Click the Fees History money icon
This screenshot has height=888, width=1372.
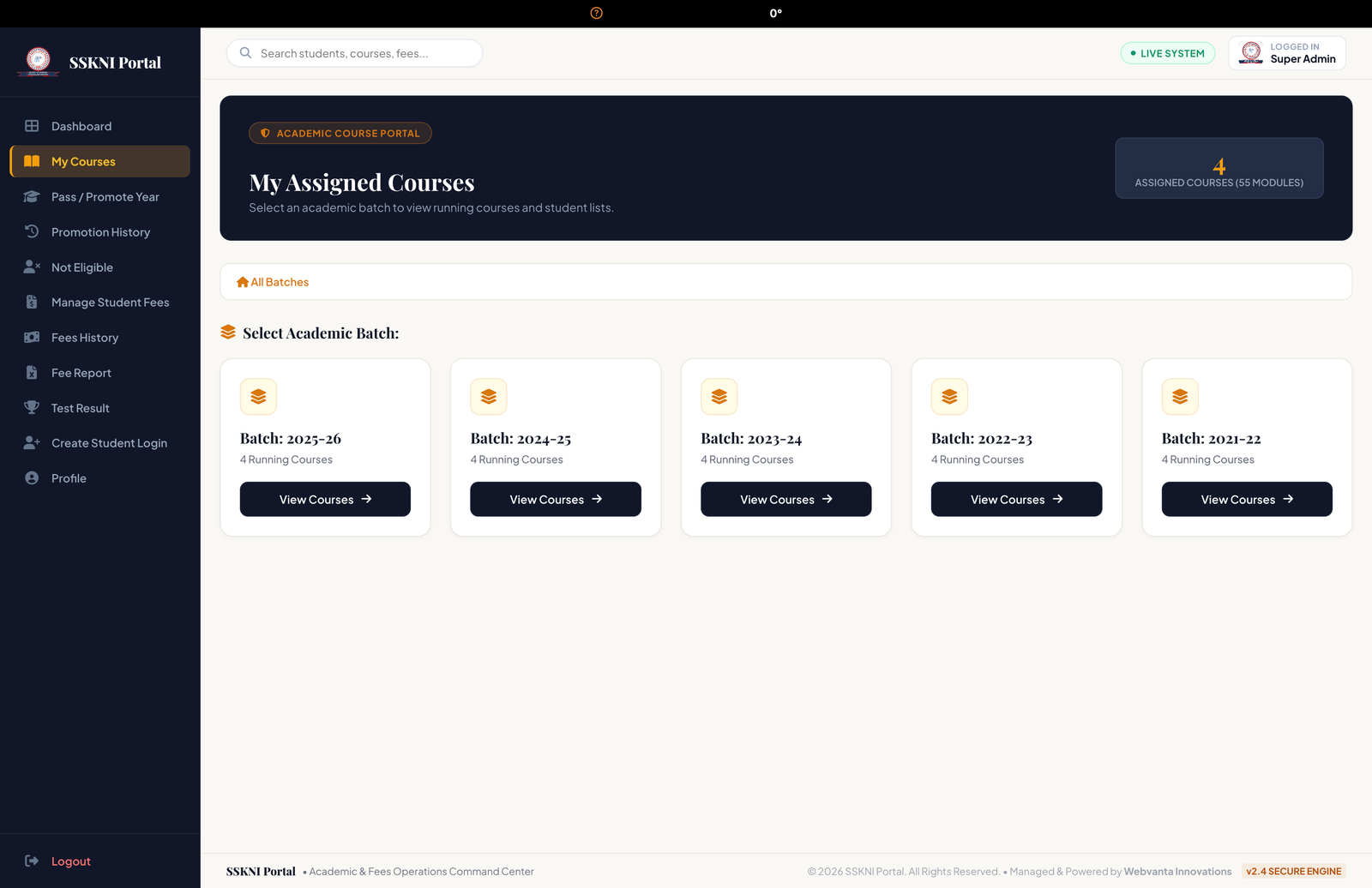pos(32,338)
